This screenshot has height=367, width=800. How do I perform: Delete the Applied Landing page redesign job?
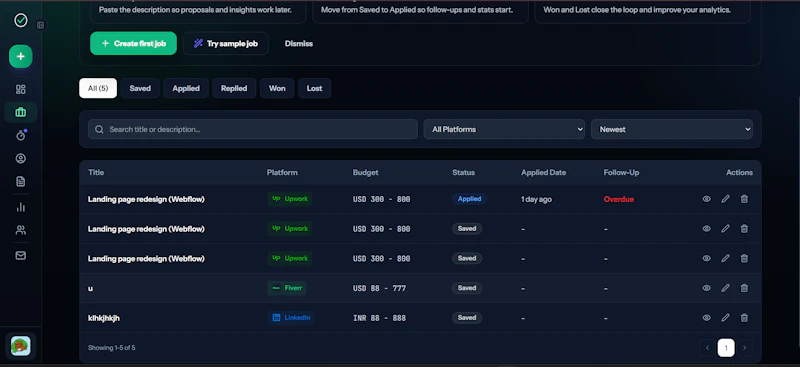[744, 199]
